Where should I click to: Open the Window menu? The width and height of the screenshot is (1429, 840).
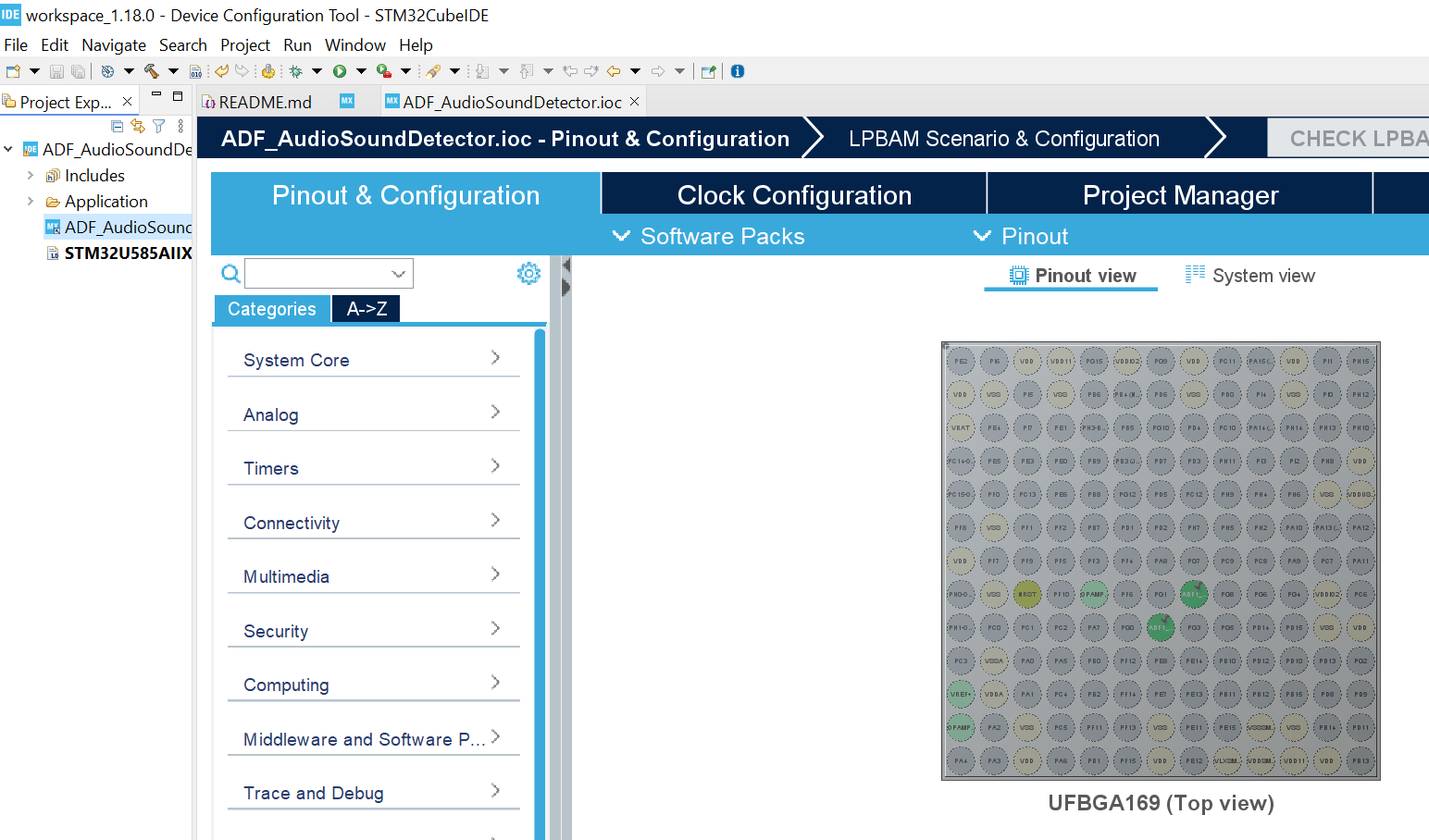(355, 44)
